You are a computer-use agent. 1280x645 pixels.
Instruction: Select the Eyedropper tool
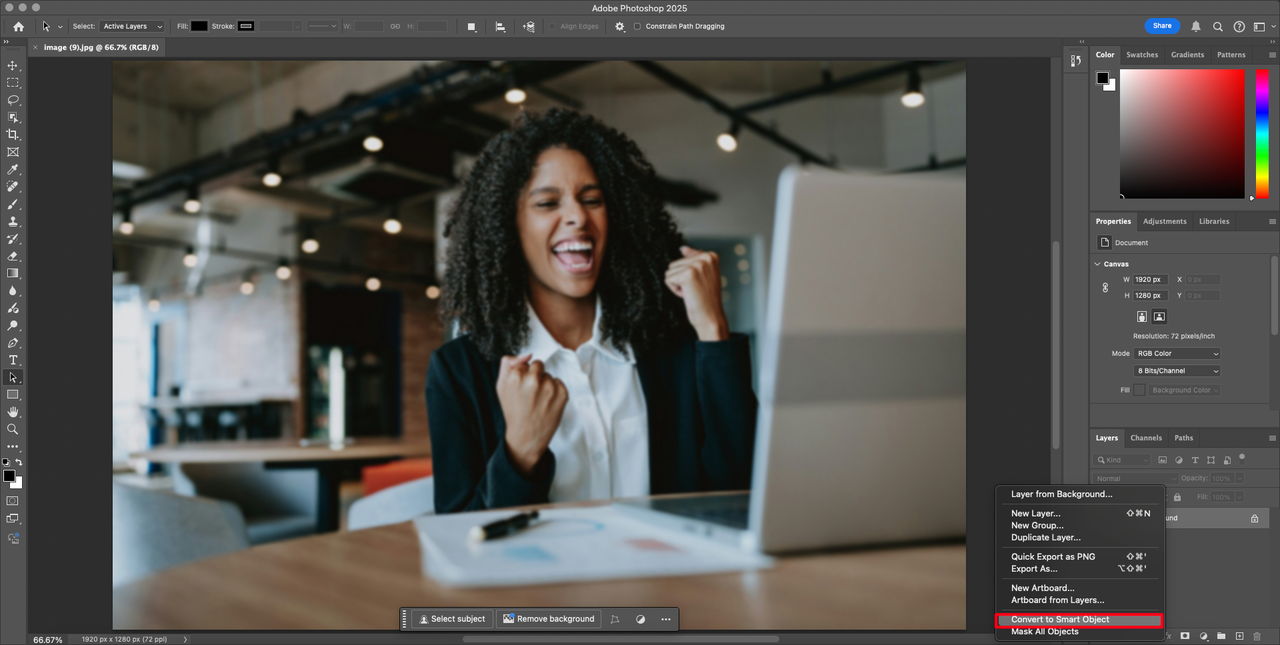click(13, 169)
